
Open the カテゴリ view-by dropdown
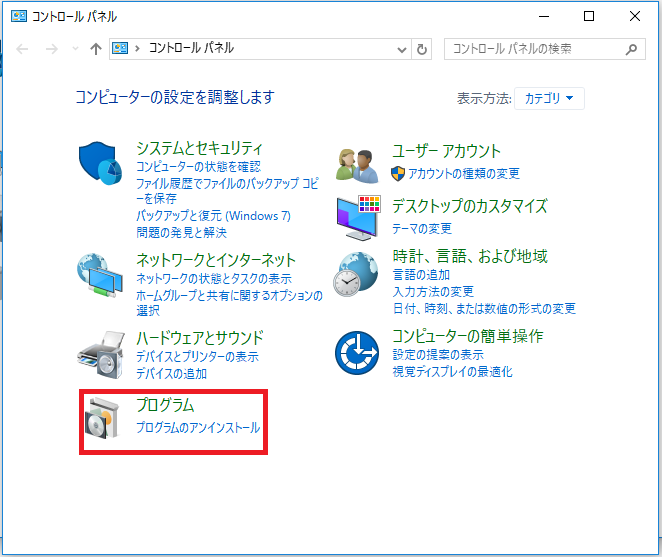tap(549, 98)
